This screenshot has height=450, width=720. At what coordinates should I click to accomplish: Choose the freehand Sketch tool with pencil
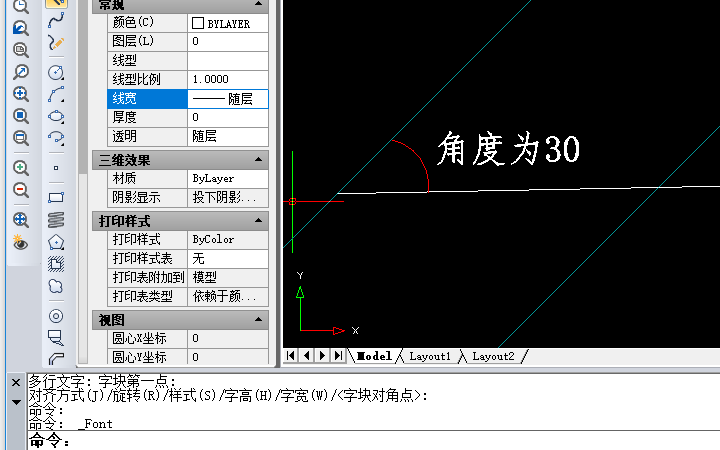(56, 43)
